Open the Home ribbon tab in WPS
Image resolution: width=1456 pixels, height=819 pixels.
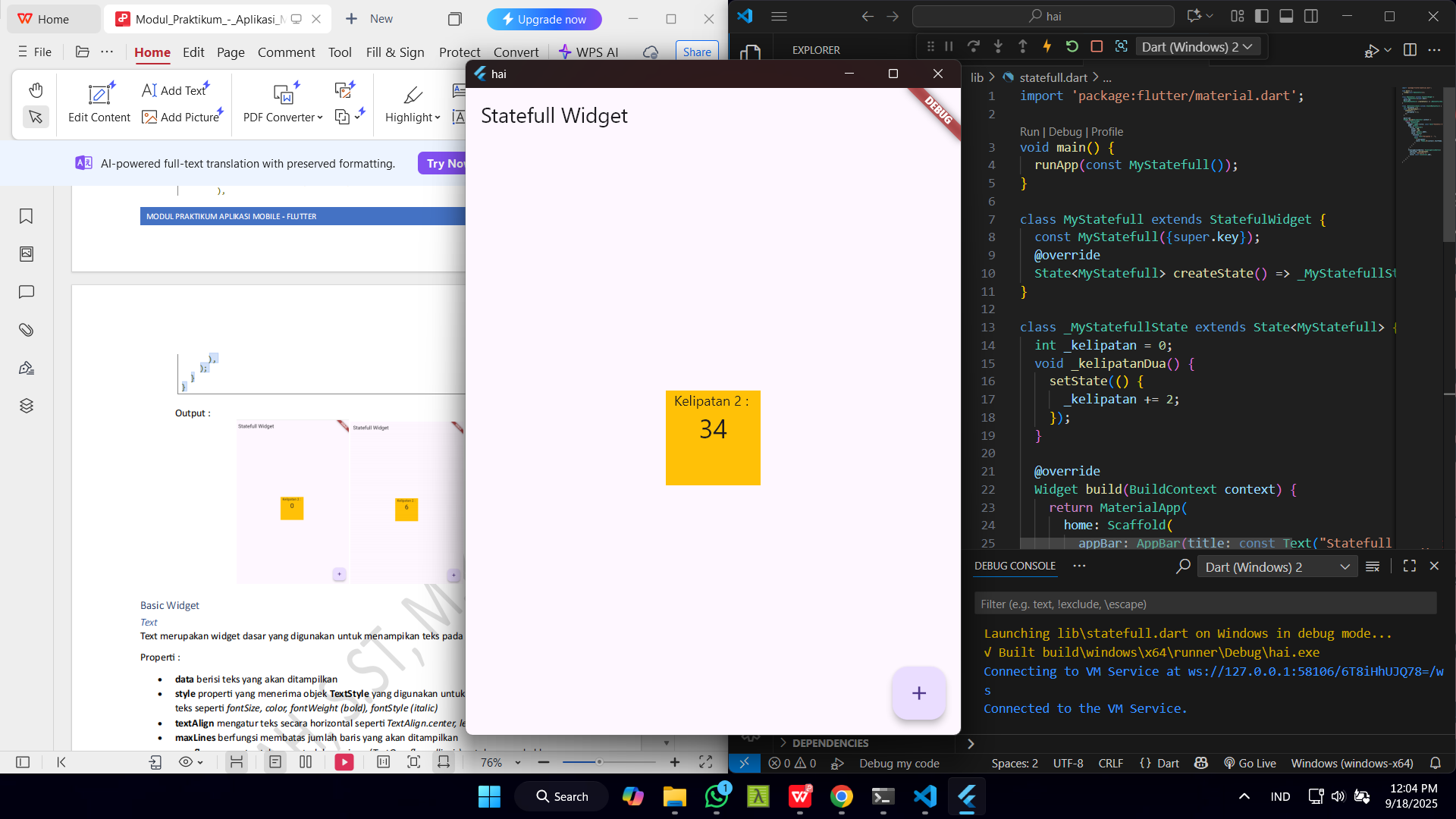pos(152,52)
